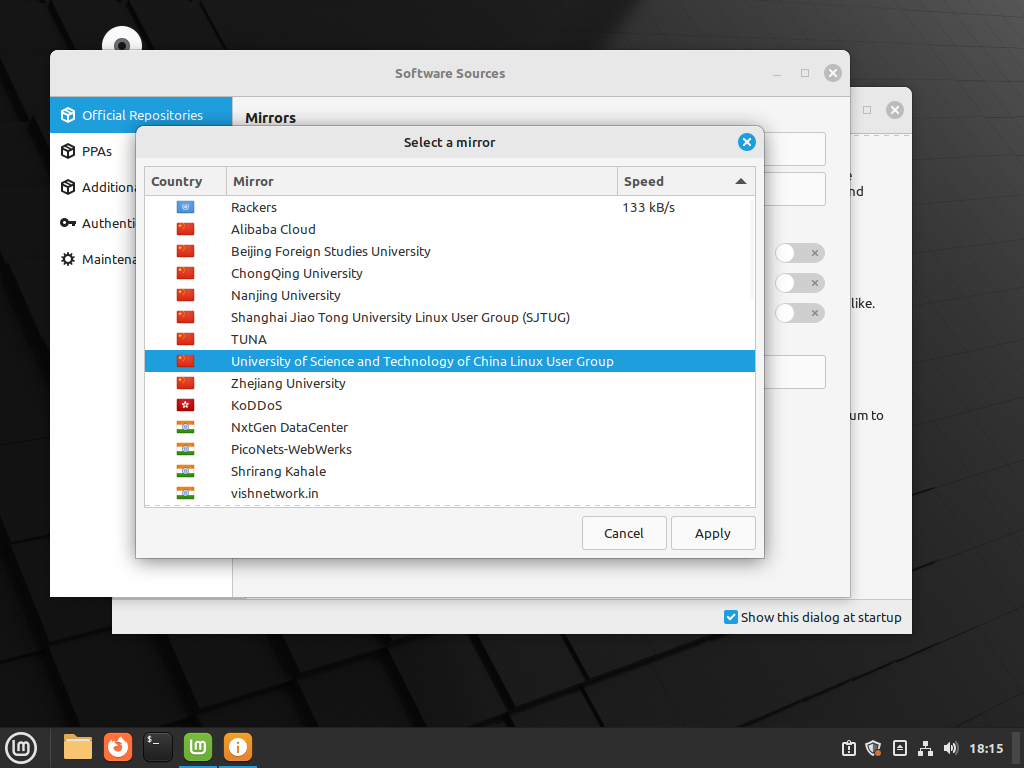1024x768 pixels.
Task: Click the mirror list vertical scrollbar
Action: (x=753, y=250)
